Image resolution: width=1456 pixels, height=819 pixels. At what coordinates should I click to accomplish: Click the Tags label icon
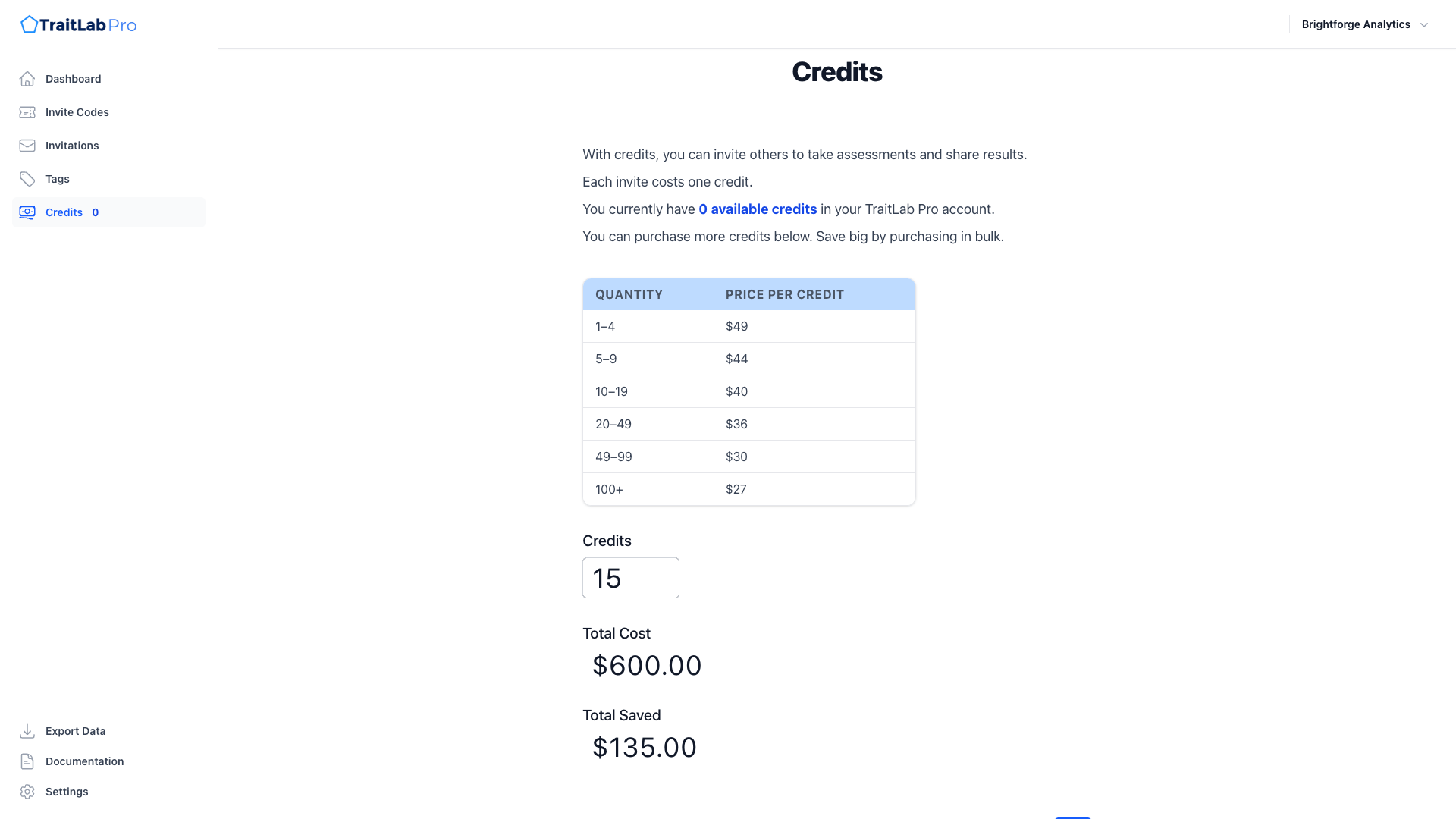point(27,179)
